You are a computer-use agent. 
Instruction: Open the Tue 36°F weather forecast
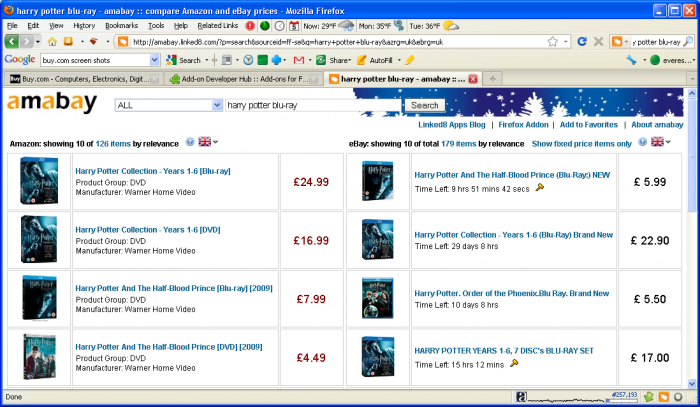(x=434, y=26)
